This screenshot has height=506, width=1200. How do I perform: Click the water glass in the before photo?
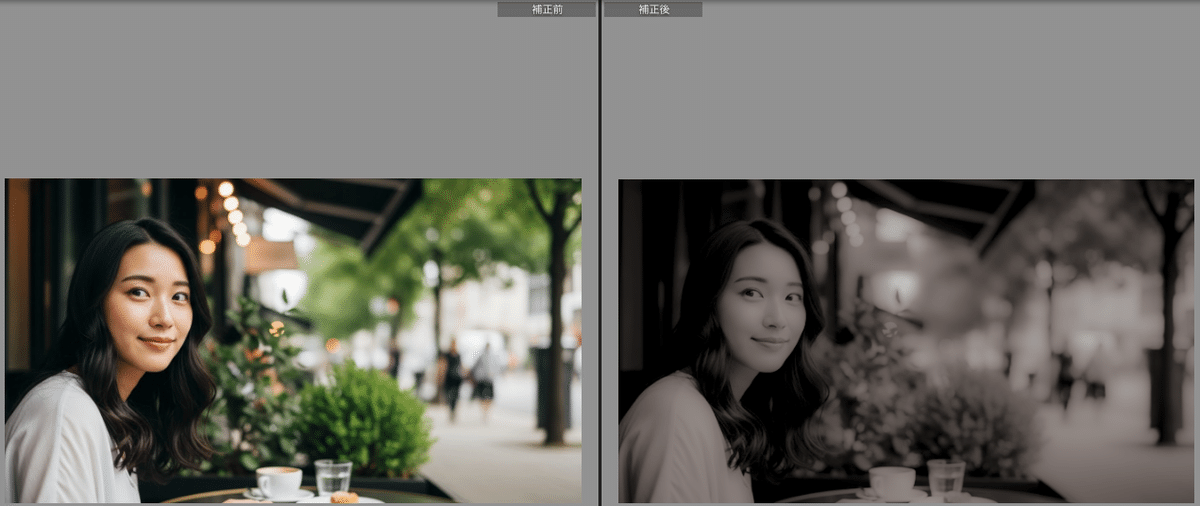(333, 476)
